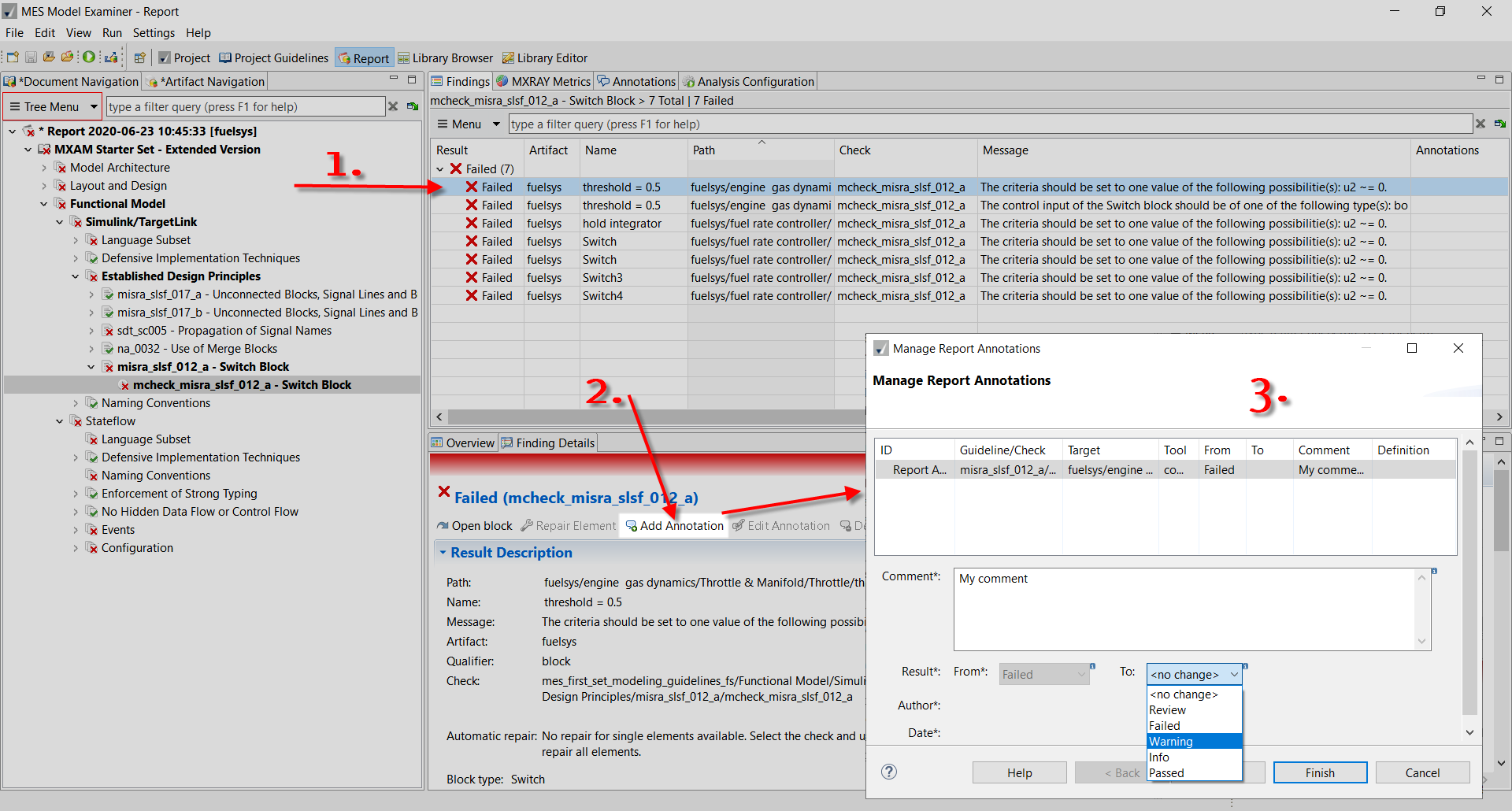Viewport: 1512px width, 811px height.
Task: Click the Findings filter query field
Action: [991, 124]
